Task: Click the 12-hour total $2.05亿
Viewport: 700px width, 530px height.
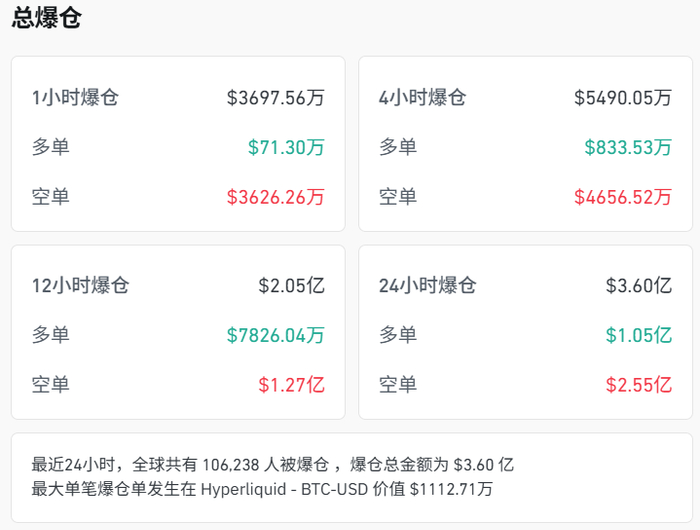Action: click(291, 286)
